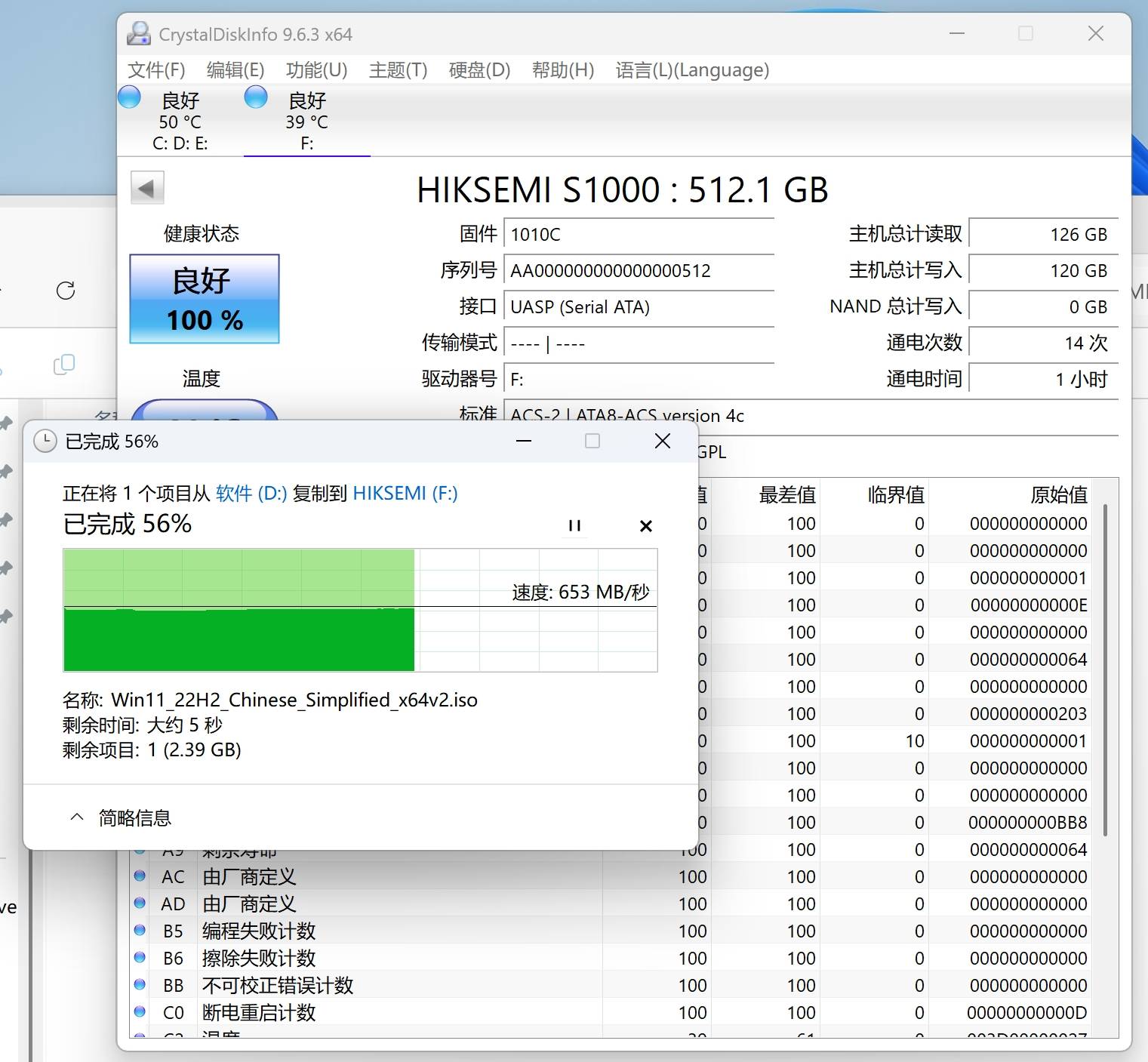Click the status dot for attribute B5
Viewport: 1148px width, 1062px height.
pos(140,930)
